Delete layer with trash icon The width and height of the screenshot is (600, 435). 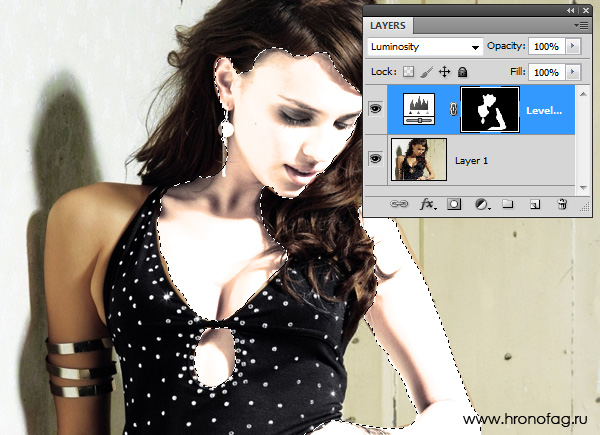pos(562,204)
